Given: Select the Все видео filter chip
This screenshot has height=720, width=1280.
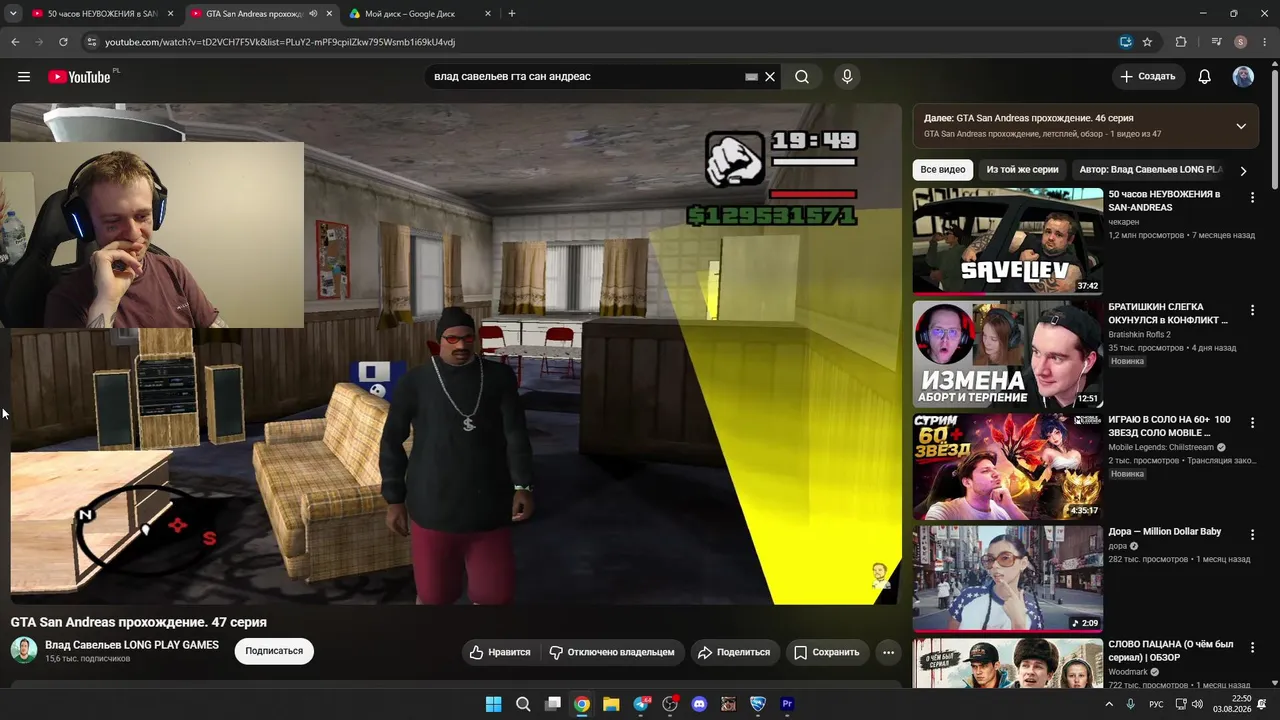Looking at the screenshot, I should coord(943,170).
